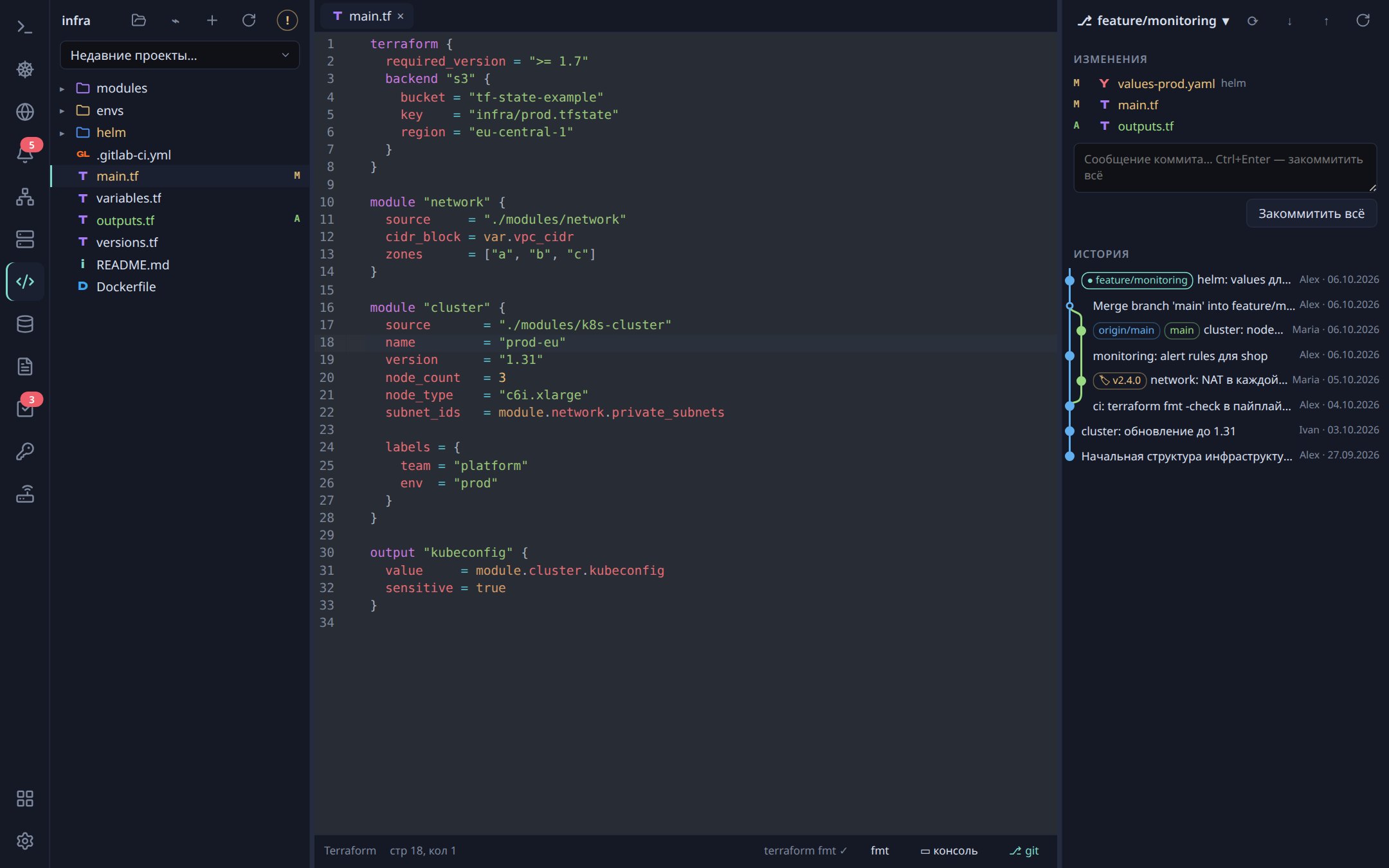Open the terminal icon in the sidebar
This screenshot has height=868, width=1389.
[24, 27]
